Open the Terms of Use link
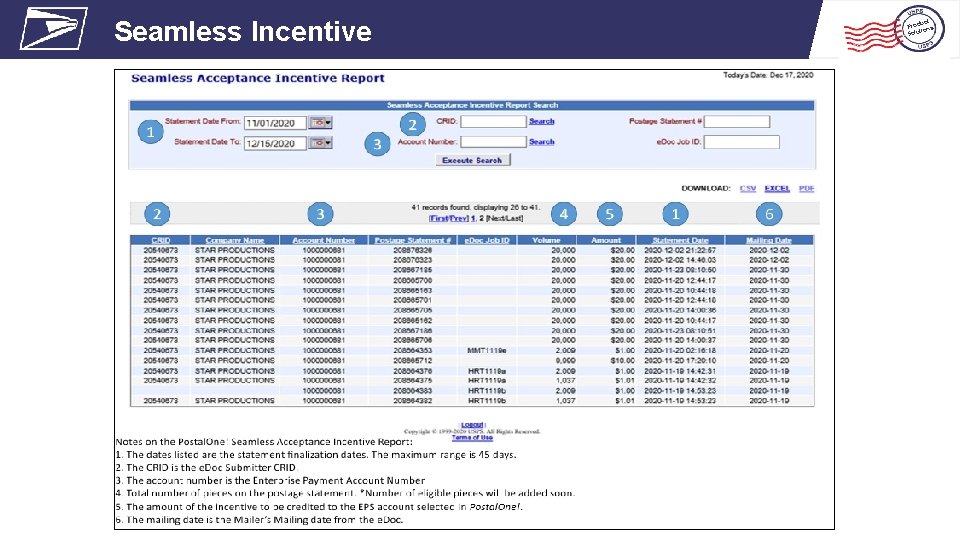This screenshot has height=540, width=960. tap(472, 437)
